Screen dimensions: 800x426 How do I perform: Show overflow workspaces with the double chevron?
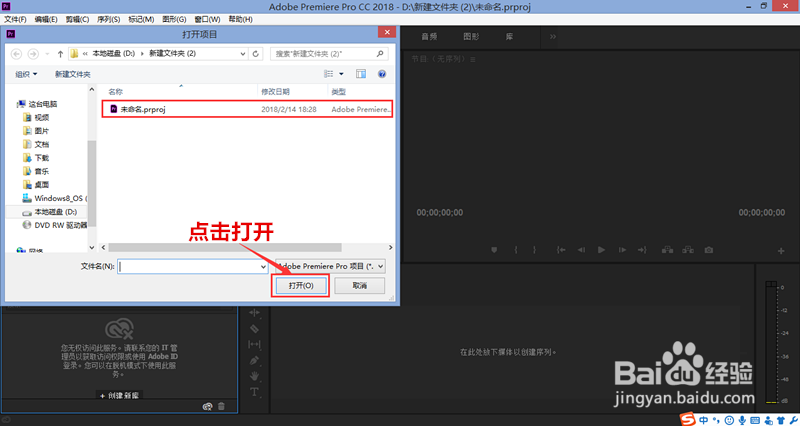pyautogui.click(x=553, y=37)
